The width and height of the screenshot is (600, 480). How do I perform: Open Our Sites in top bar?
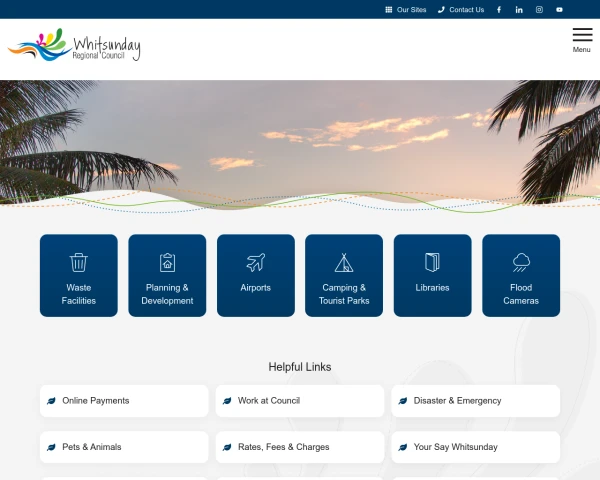(406, 10)
